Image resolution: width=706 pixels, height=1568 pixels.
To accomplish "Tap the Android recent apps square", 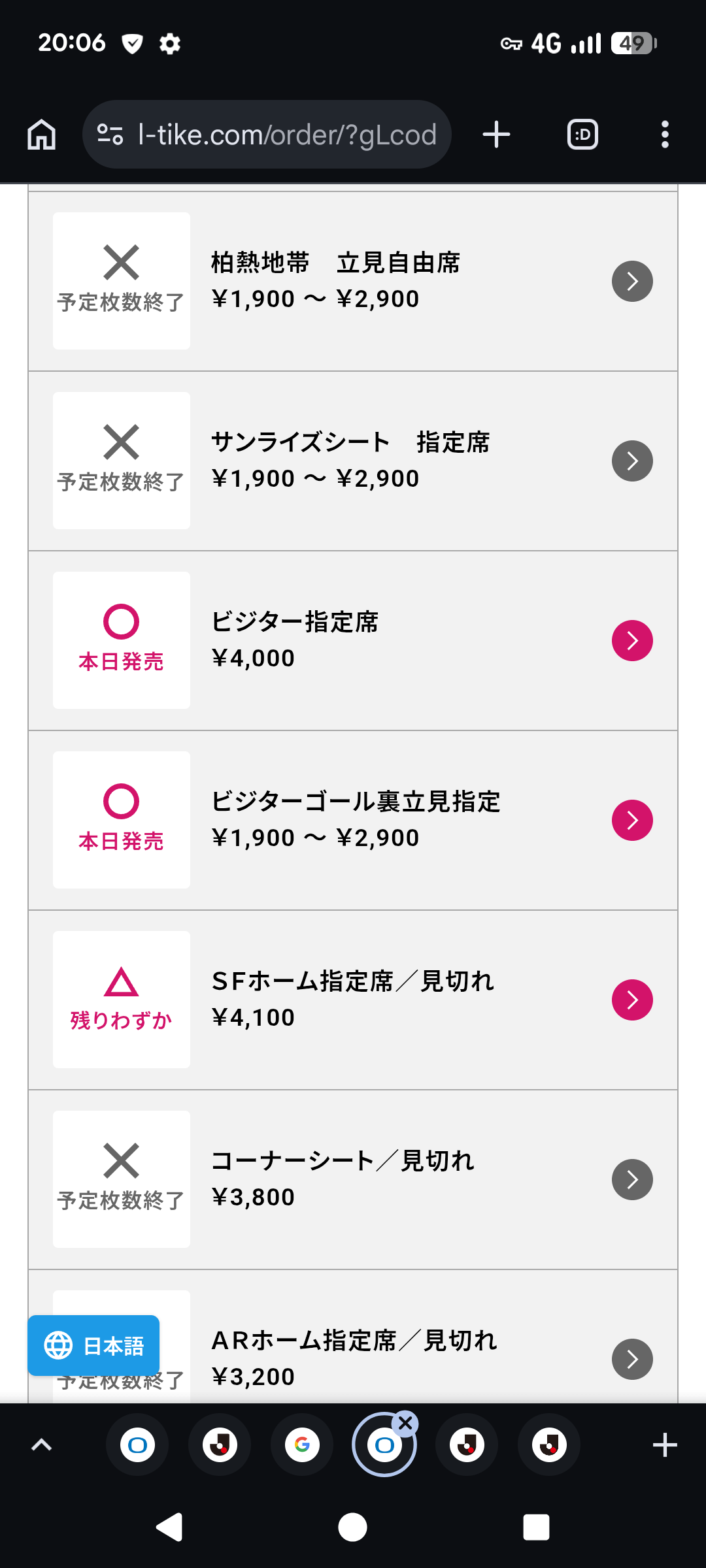I will (536, 1527).
